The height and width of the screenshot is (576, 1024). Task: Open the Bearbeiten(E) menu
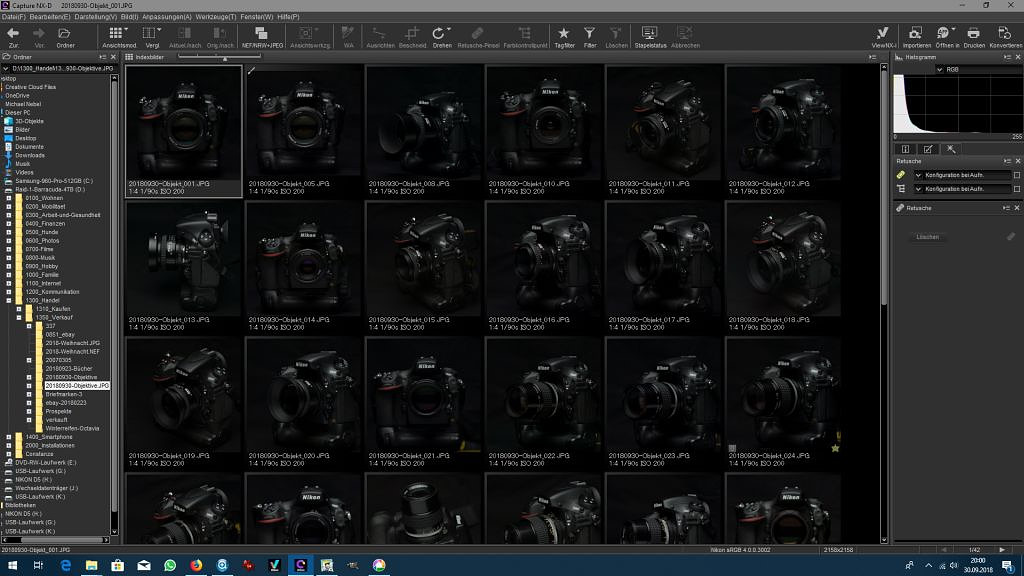point(50,16)
